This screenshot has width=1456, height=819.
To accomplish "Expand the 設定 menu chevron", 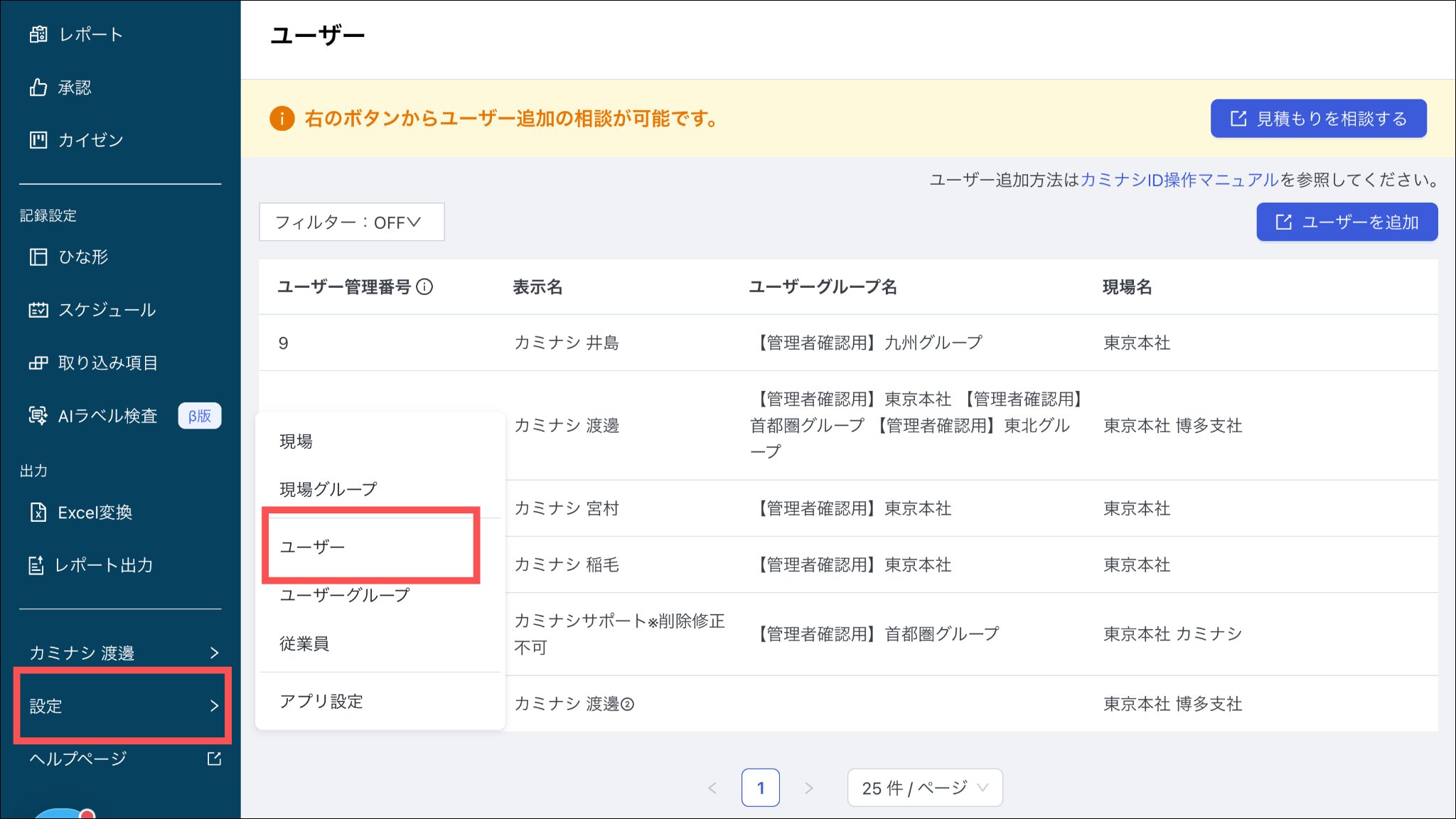I will pos(214,706).
